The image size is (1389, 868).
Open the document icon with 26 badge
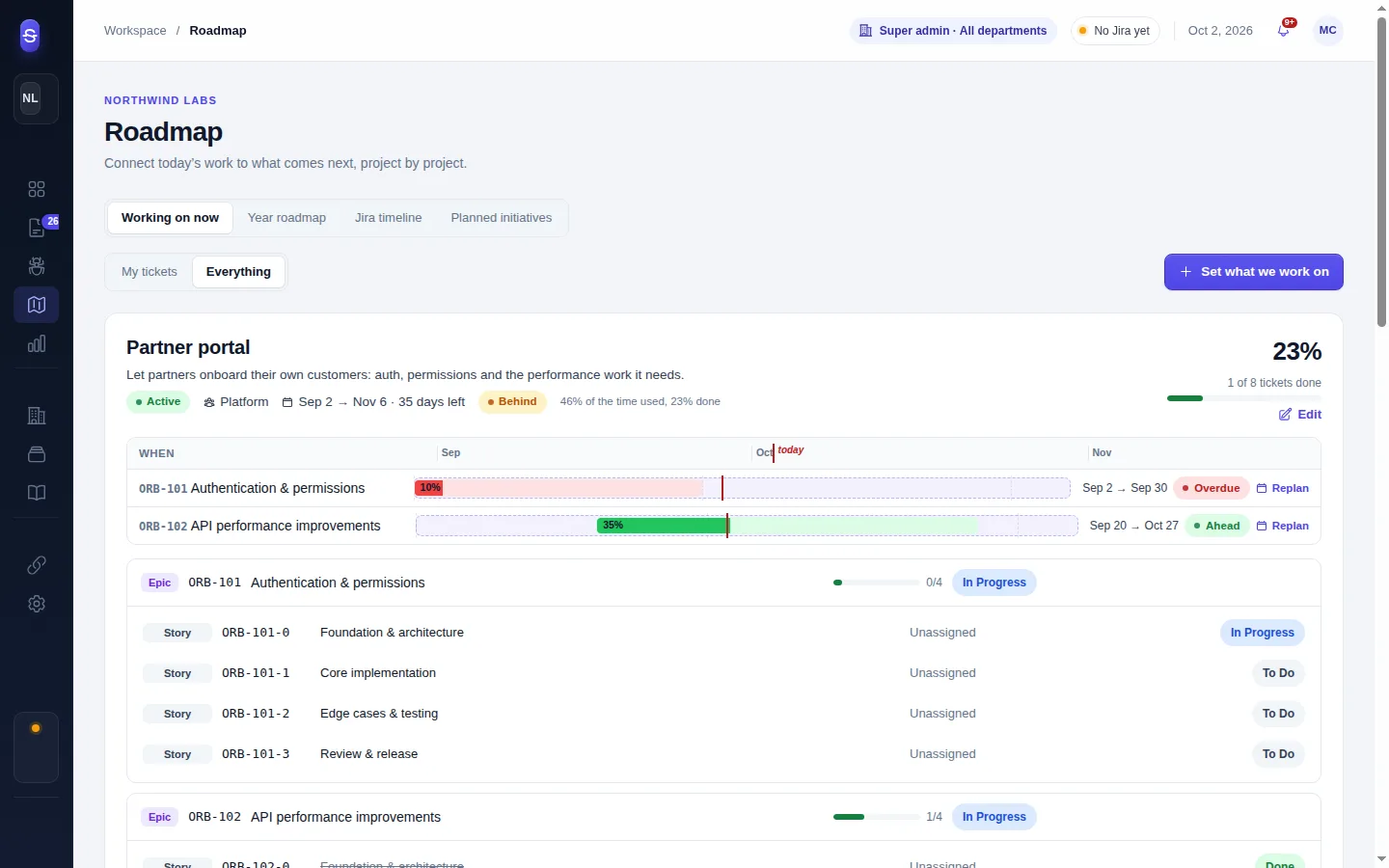37,228
